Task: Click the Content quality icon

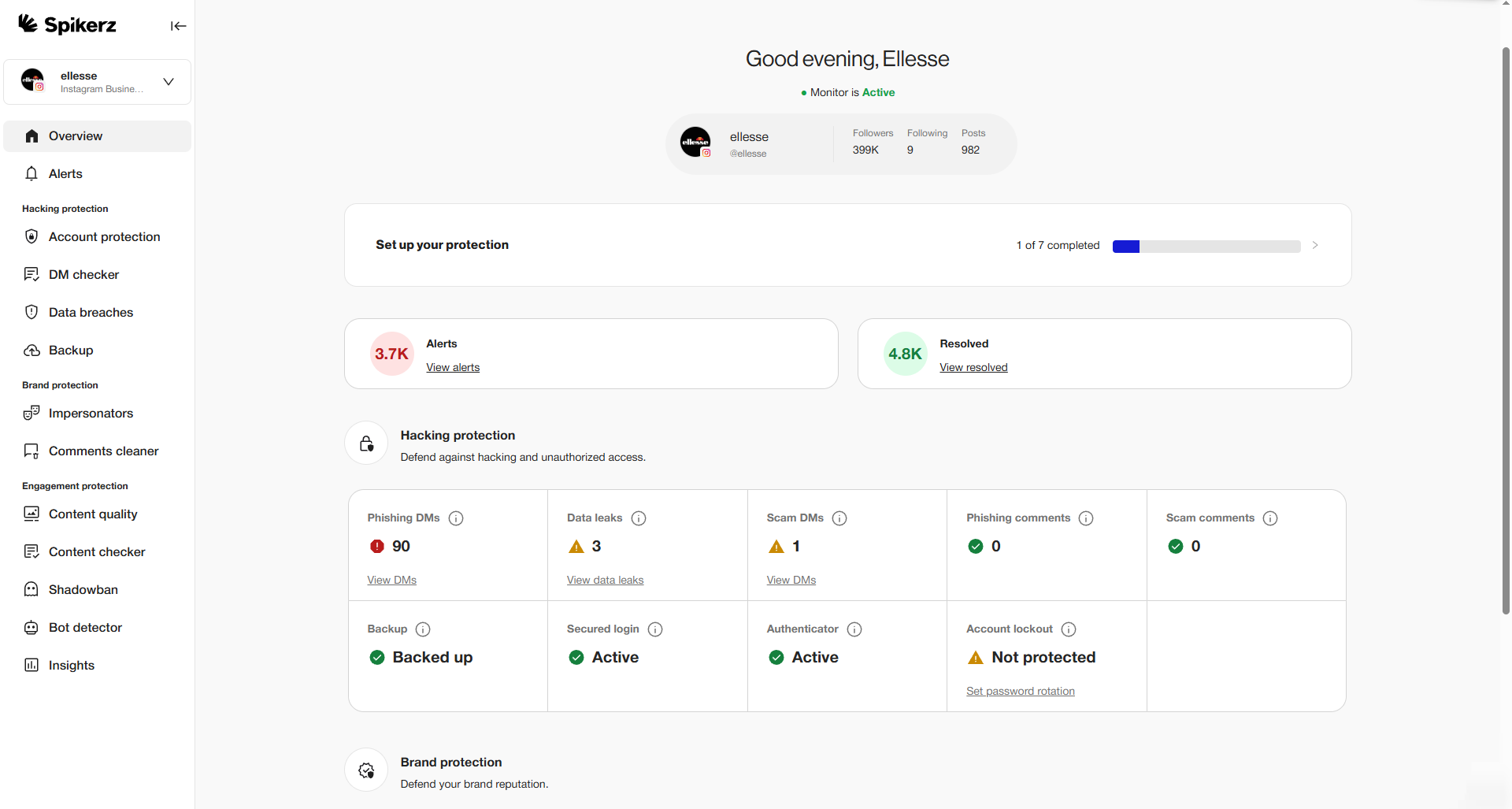Action: click(x=31, y=514)
